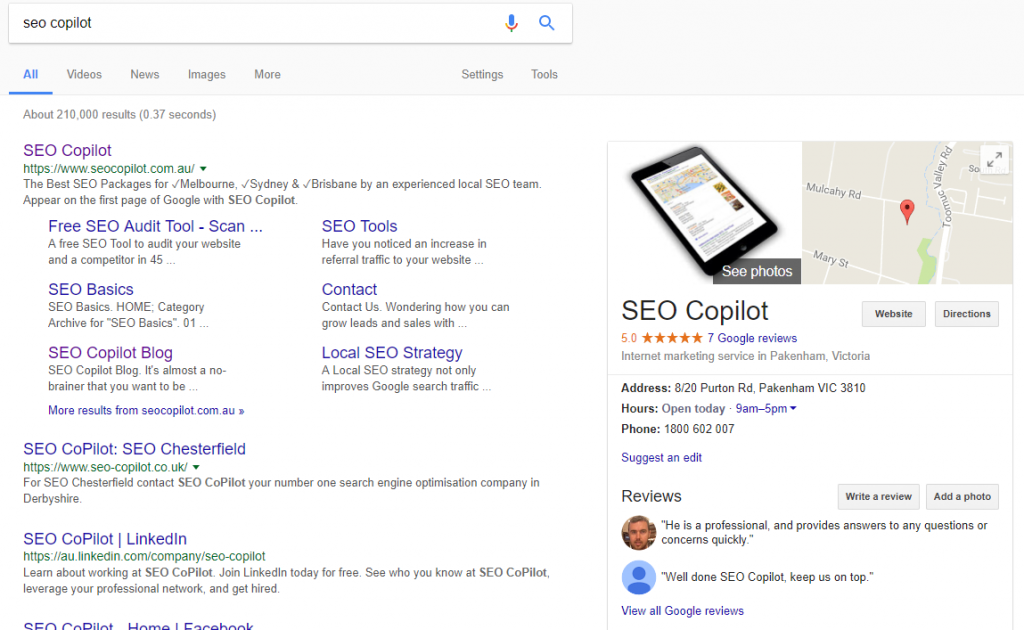Start voice search with the microphone icon
The image size is (1024, 630).
pyautogui.click(x=511, y=23)
